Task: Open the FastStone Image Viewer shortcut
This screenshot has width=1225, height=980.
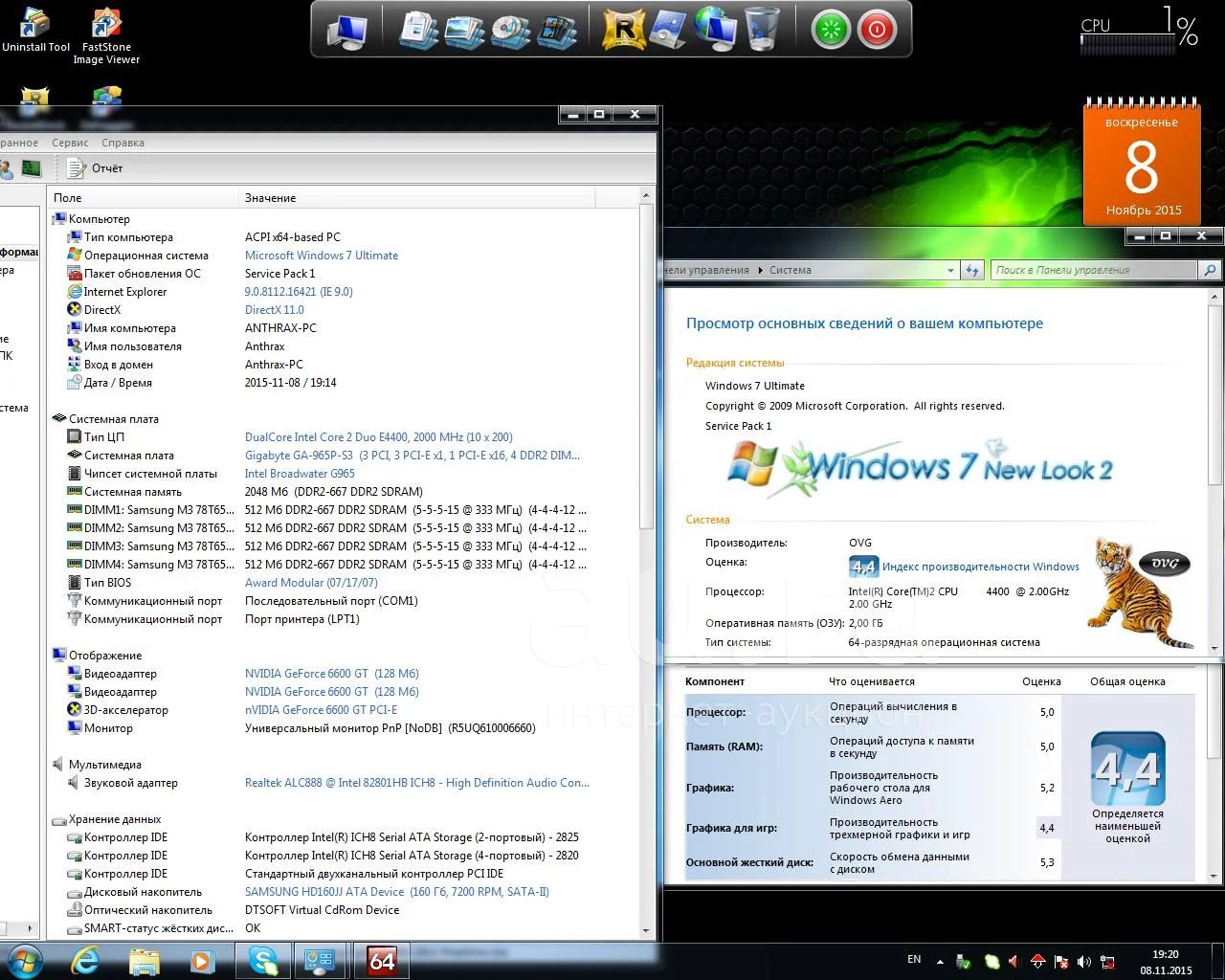Action: click(106, 36)
